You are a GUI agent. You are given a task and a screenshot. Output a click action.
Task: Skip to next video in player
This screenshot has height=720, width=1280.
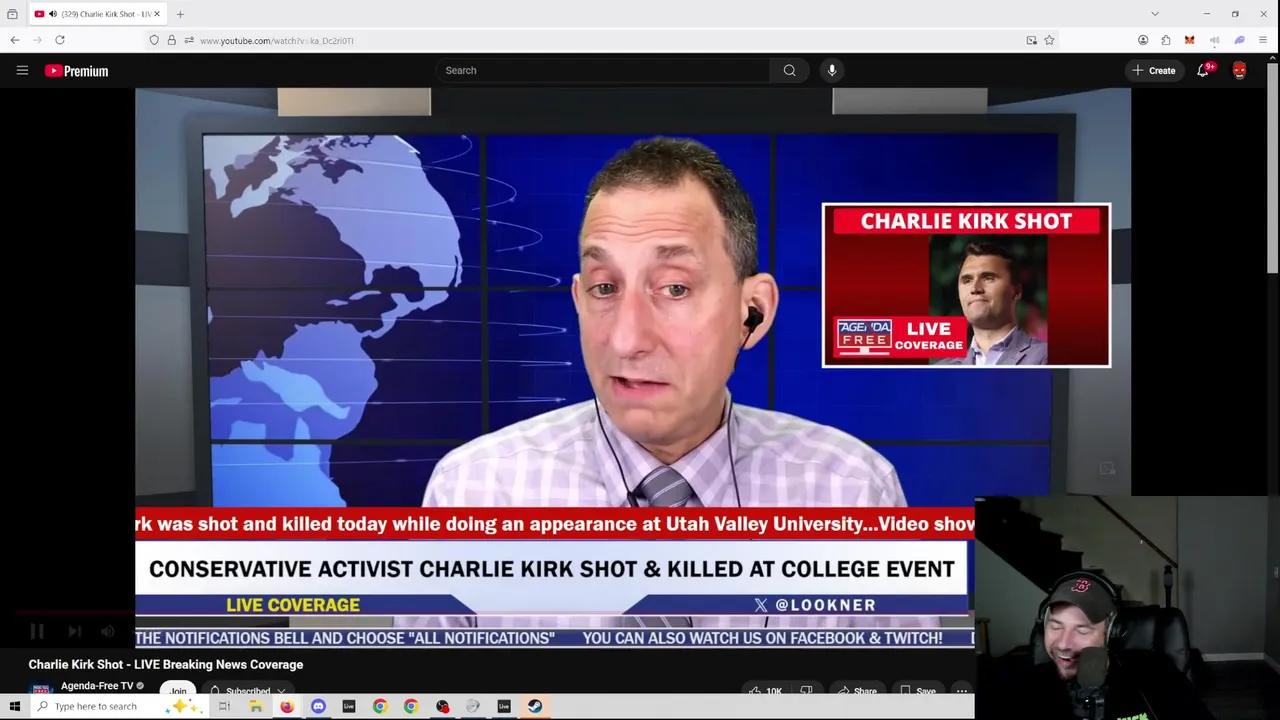74,631
